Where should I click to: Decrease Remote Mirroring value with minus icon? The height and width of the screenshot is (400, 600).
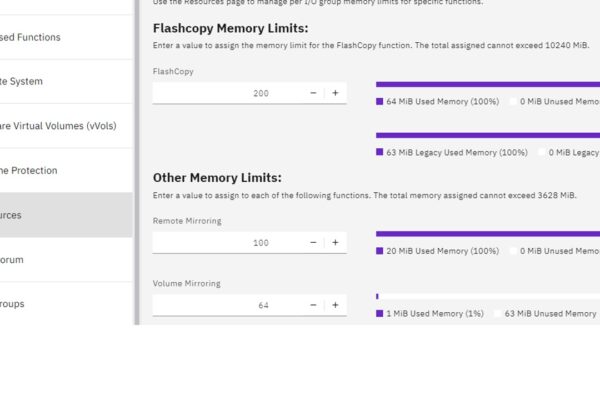point(313,243)
